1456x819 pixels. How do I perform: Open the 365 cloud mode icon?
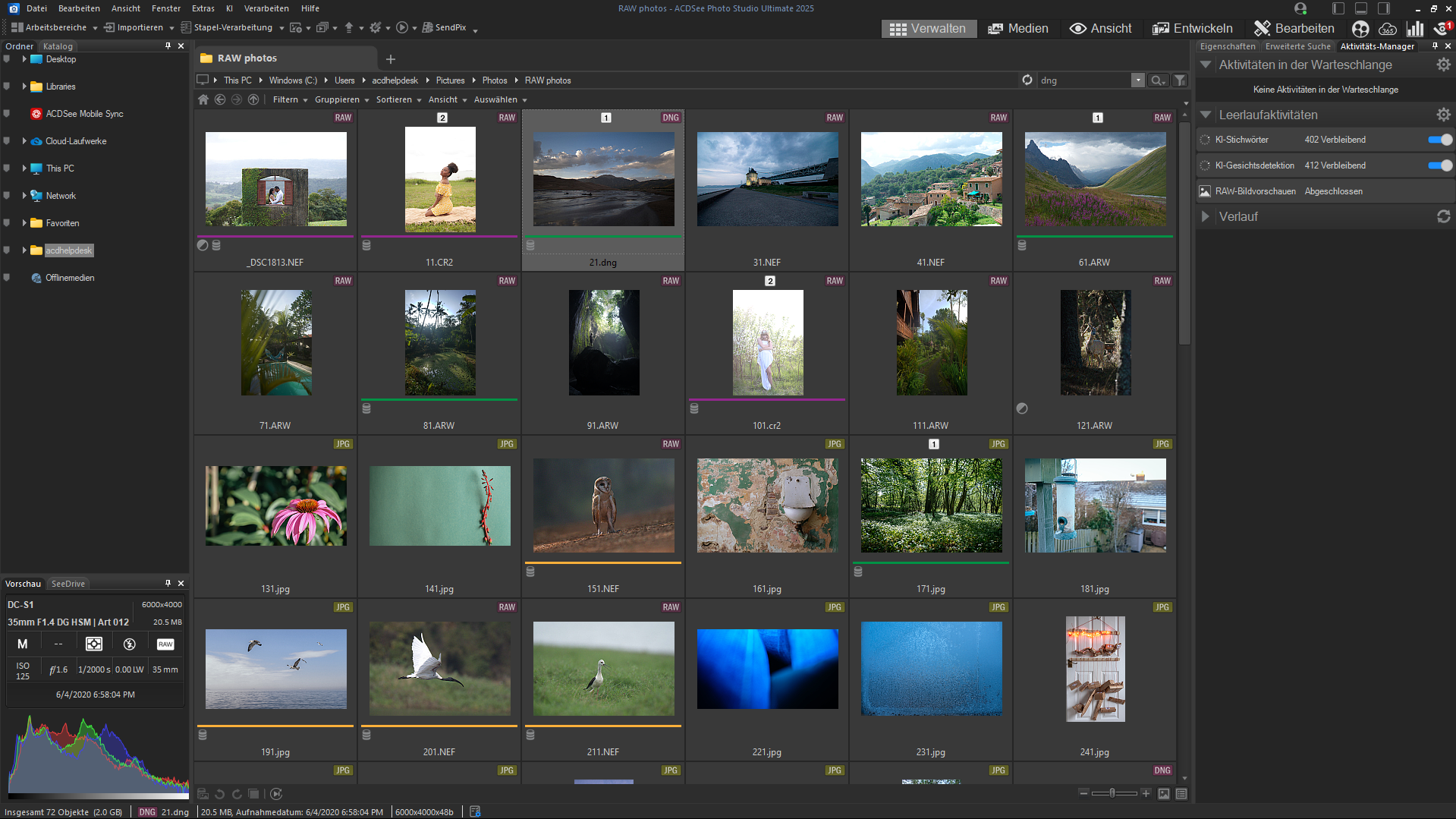click(x=1388, y=29)
